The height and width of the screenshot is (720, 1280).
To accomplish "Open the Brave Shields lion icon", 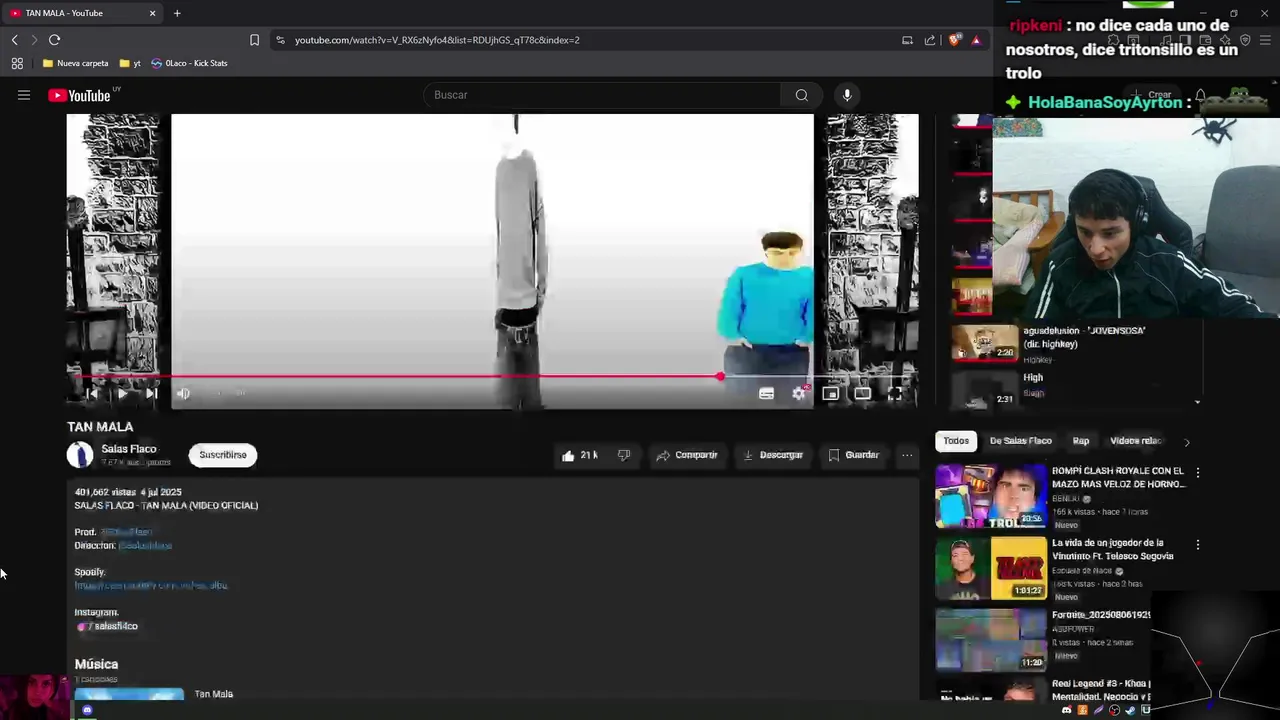I will click(955, 40).
